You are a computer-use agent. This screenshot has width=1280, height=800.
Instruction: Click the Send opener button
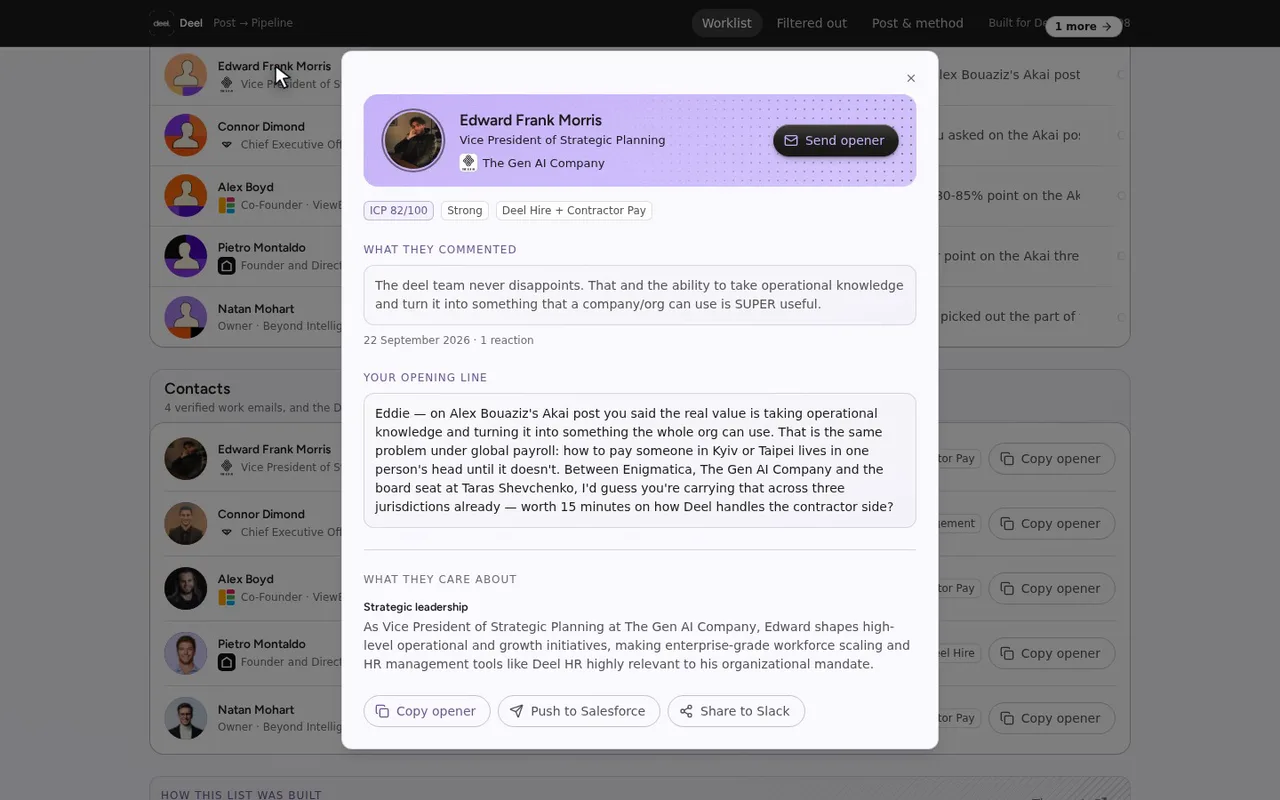coord(835,140)
